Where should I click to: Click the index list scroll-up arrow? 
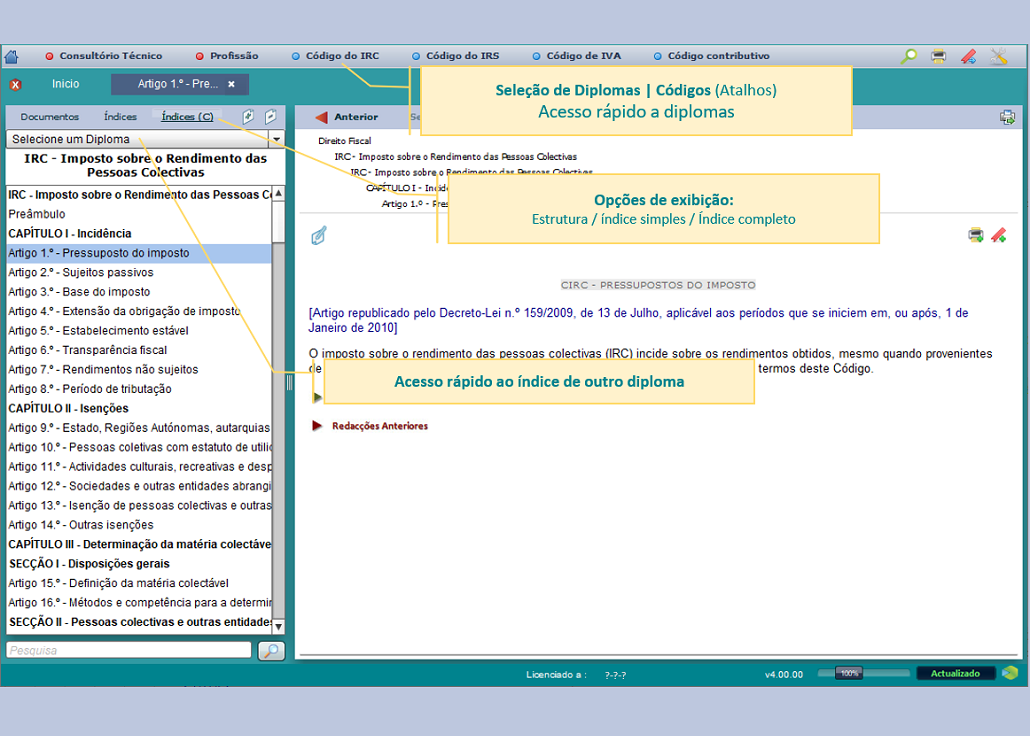pos(279,194)
